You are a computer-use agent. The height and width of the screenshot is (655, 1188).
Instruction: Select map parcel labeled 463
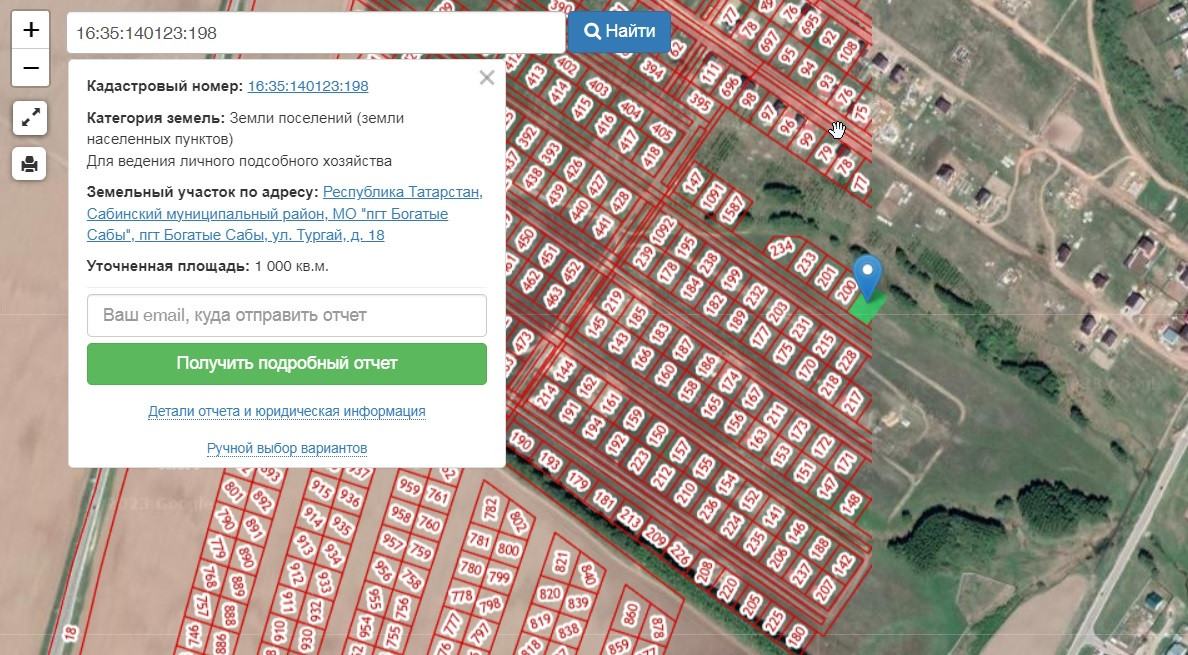[x=554, y=297]
